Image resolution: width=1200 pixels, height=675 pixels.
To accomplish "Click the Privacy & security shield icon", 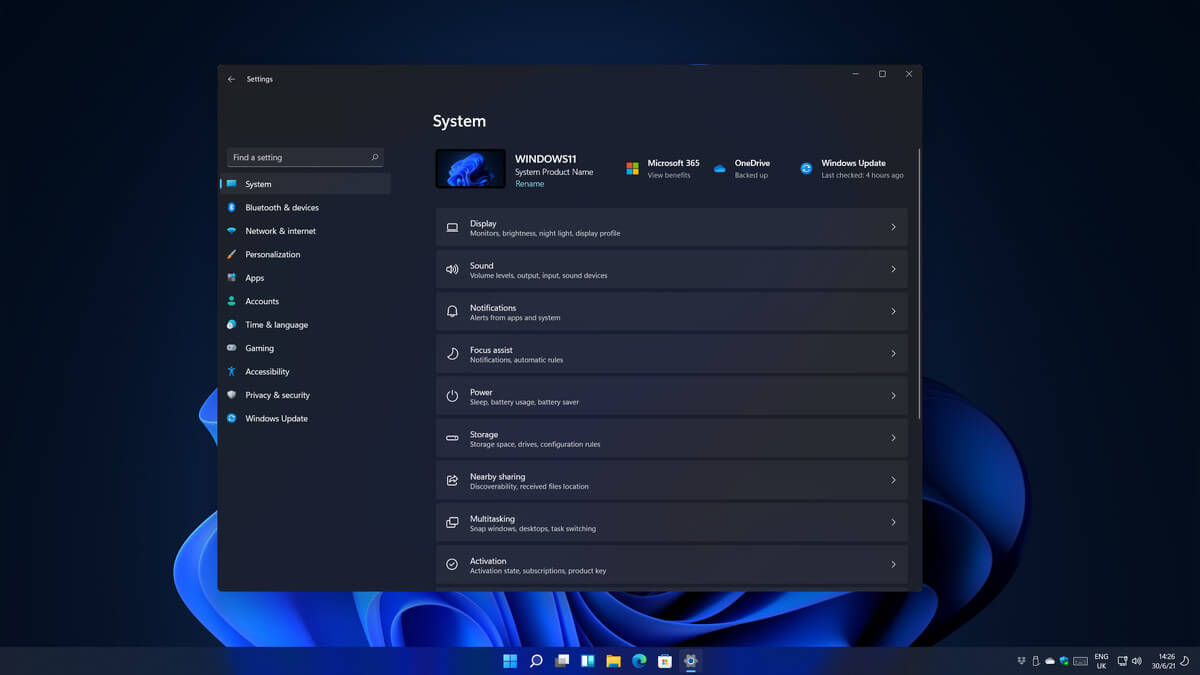I will (231, 395).
